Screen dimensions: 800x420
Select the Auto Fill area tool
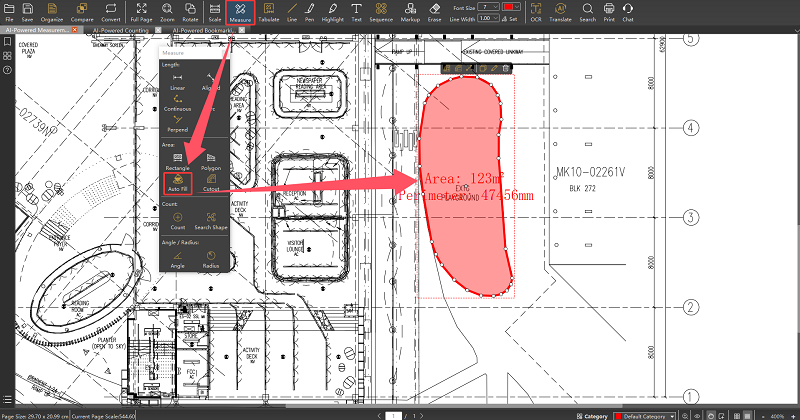click(177, 181)
